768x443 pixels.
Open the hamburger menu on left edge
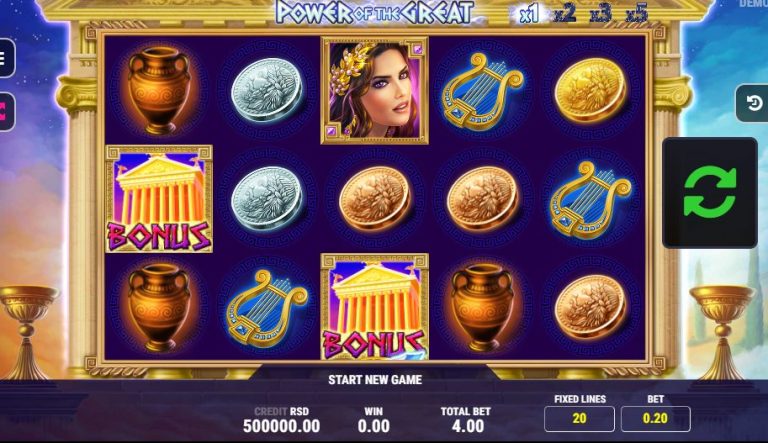6,58
